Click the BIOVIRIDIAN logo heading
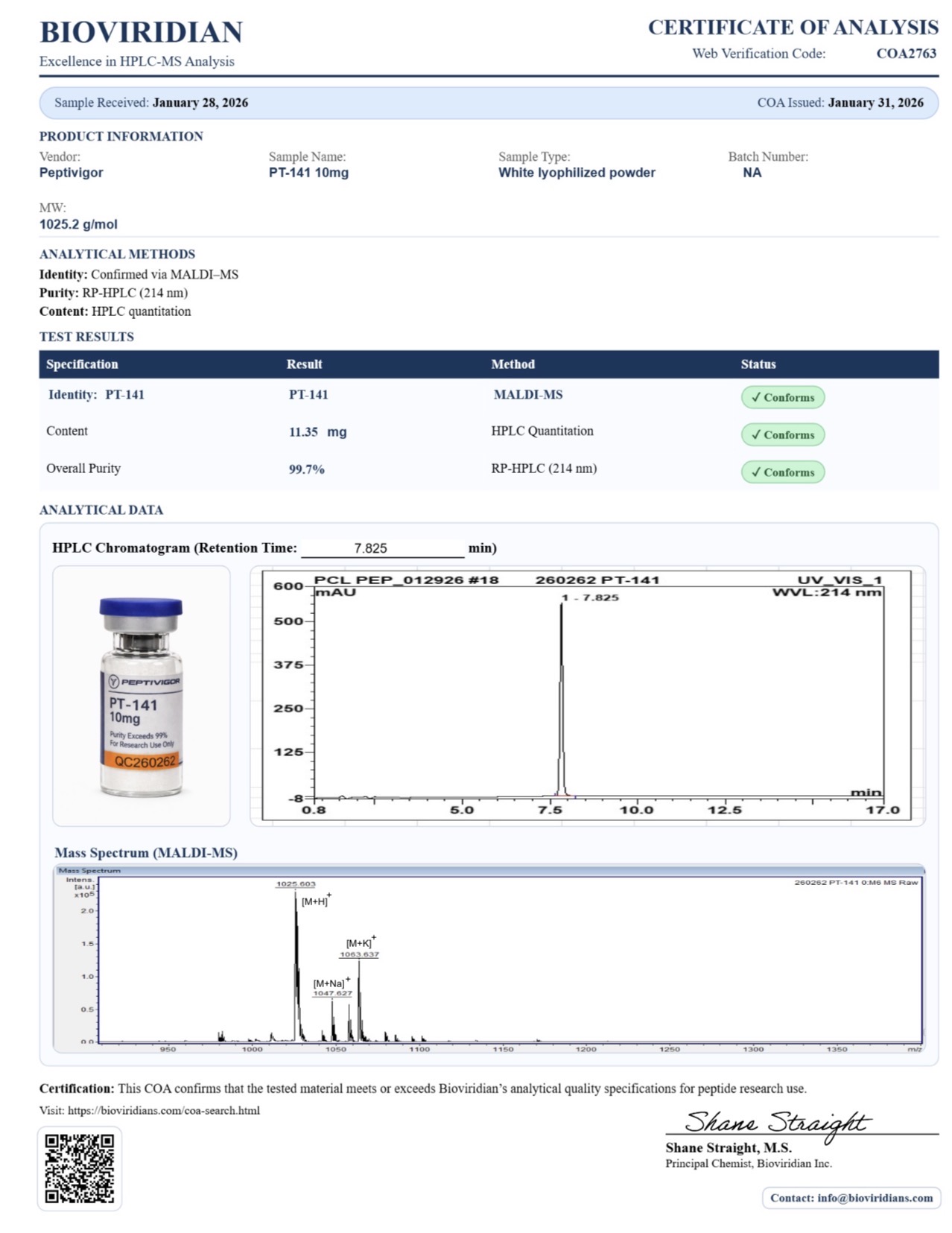The height and width of the screenshot is (1233, 952). coord(141,32)
